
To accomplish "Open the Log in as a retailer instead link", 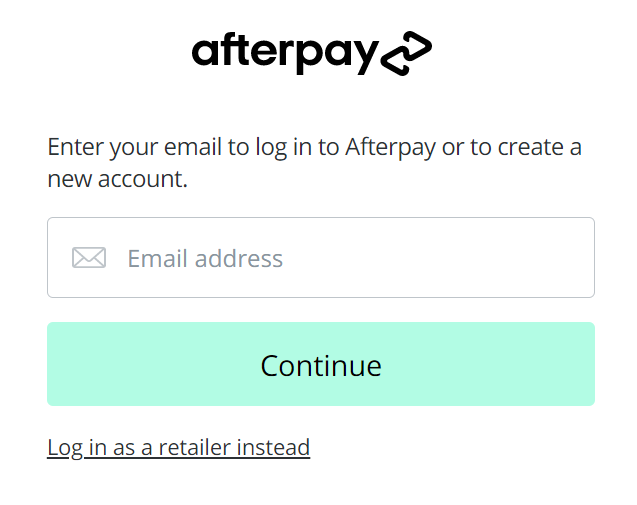I will (179, 448).
